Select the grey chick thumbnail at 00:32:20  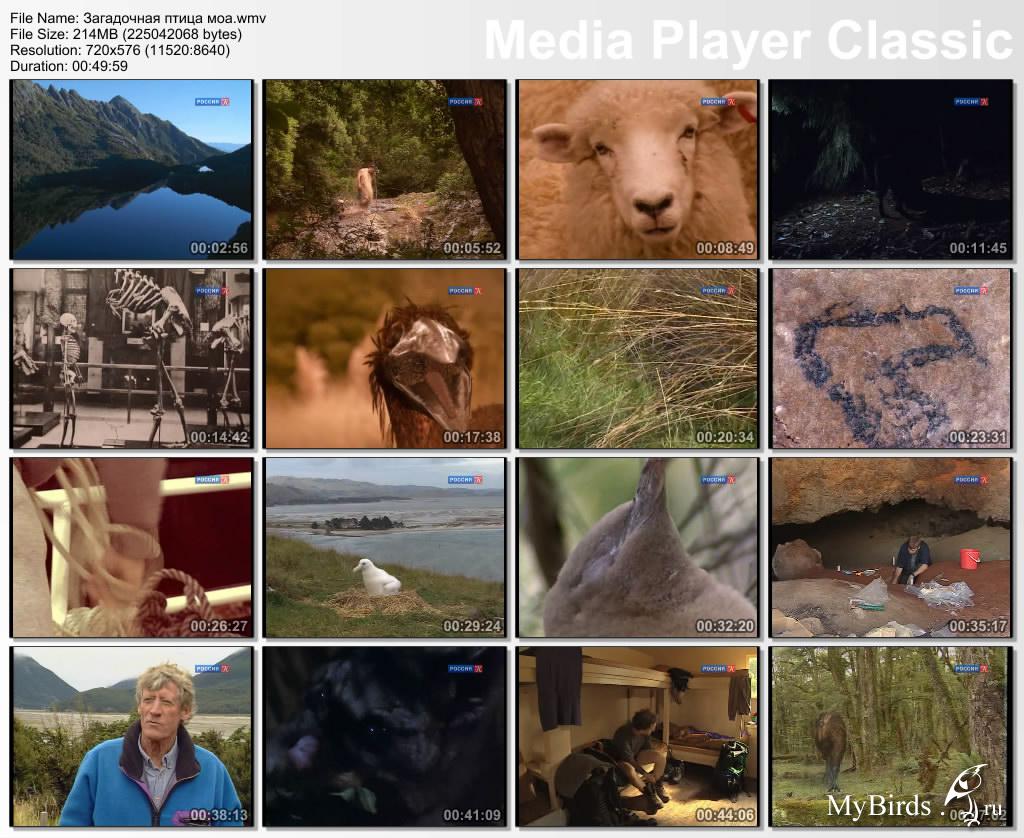coord(637,547)
